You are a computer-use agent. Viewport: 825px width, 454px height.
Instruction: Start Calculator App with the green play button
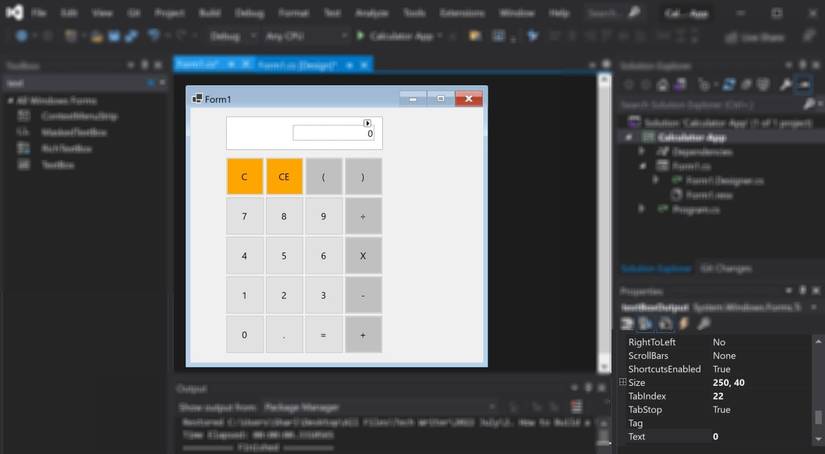coord(360,36)
